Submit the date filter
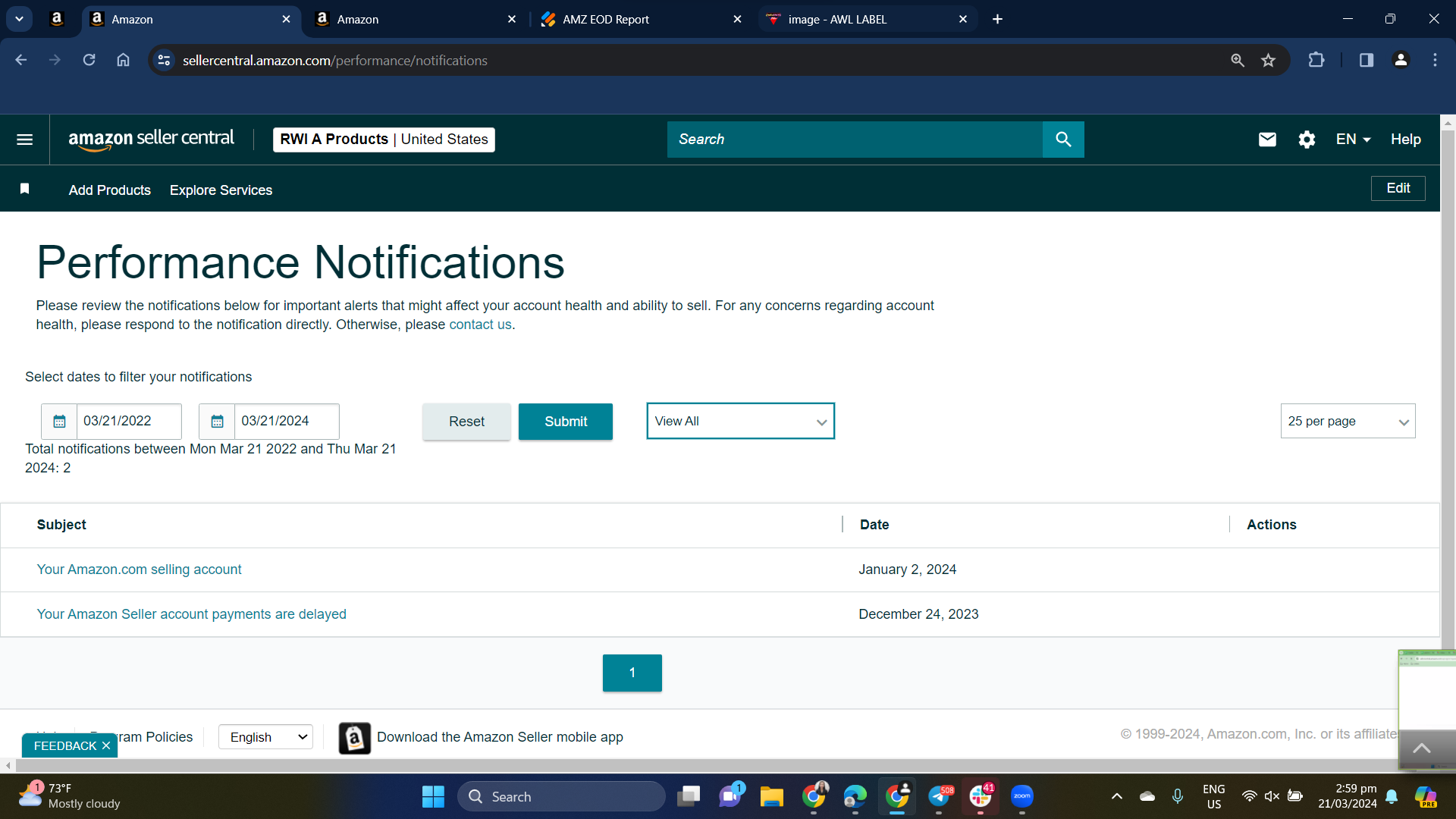Image resolution: width=1456 pixels, height=819 pixels. click(566, 422)
